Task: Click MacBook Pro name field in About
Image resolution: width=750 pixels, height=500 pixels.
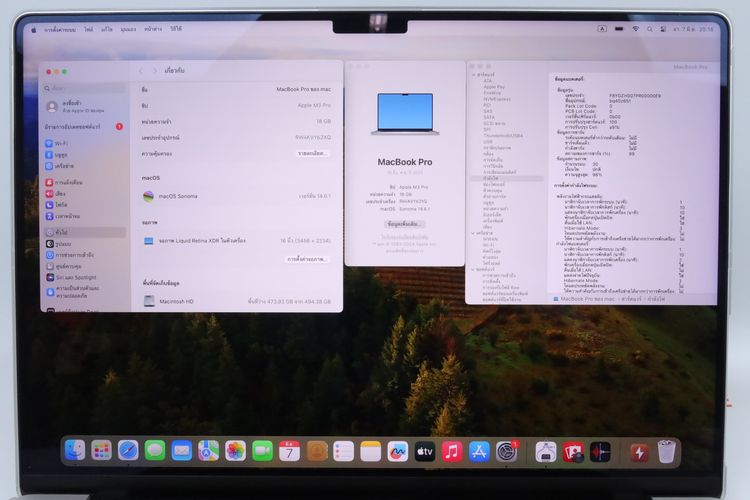Action: click(x=303, y=89)
